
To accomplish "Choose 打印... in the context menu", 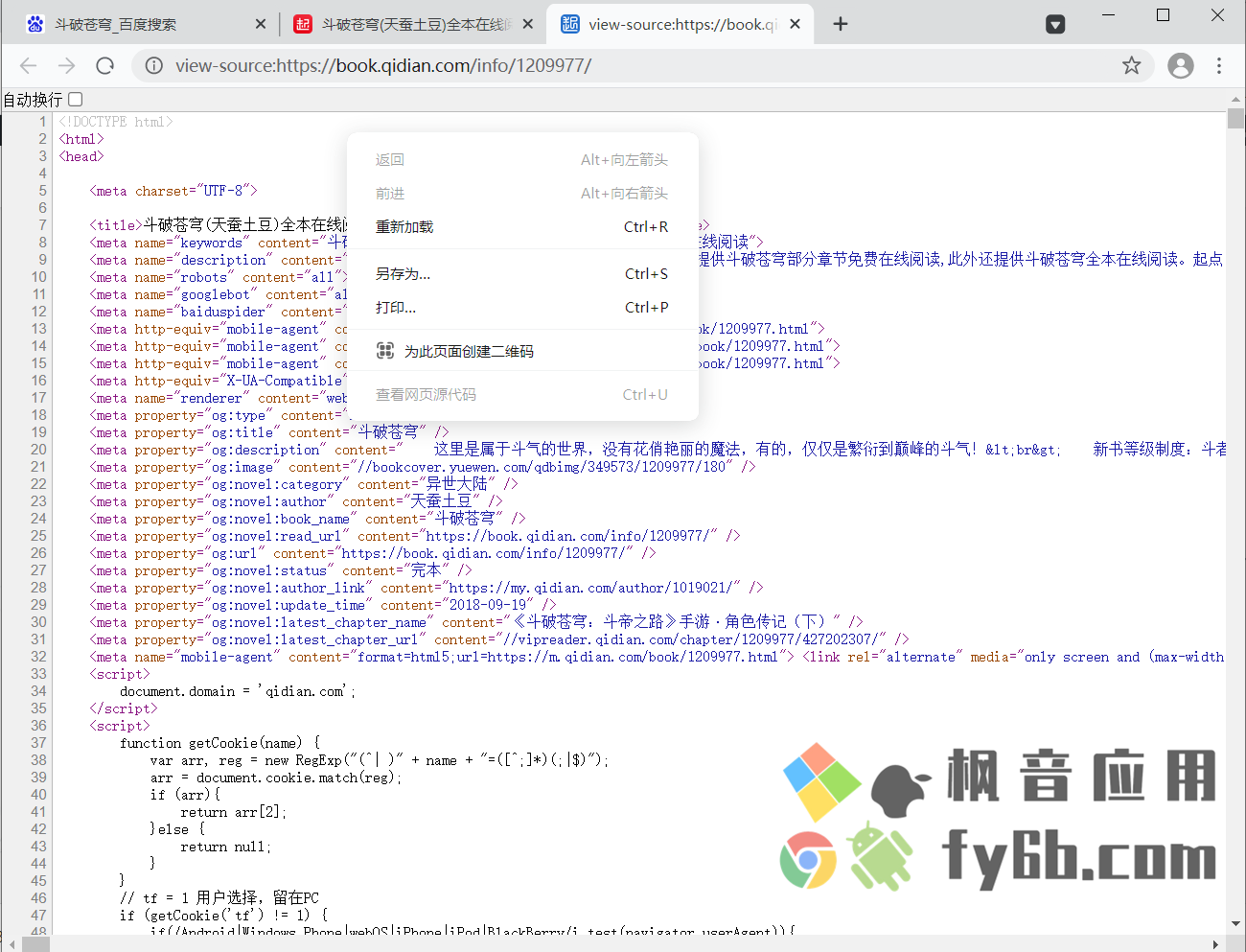I will pyautogui.click(x=522, y=307).
